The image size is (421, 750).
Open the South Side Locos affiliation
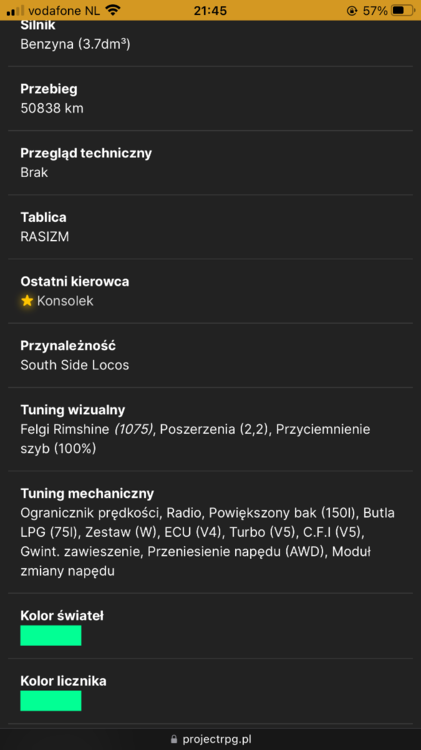[x=75, y=365]
